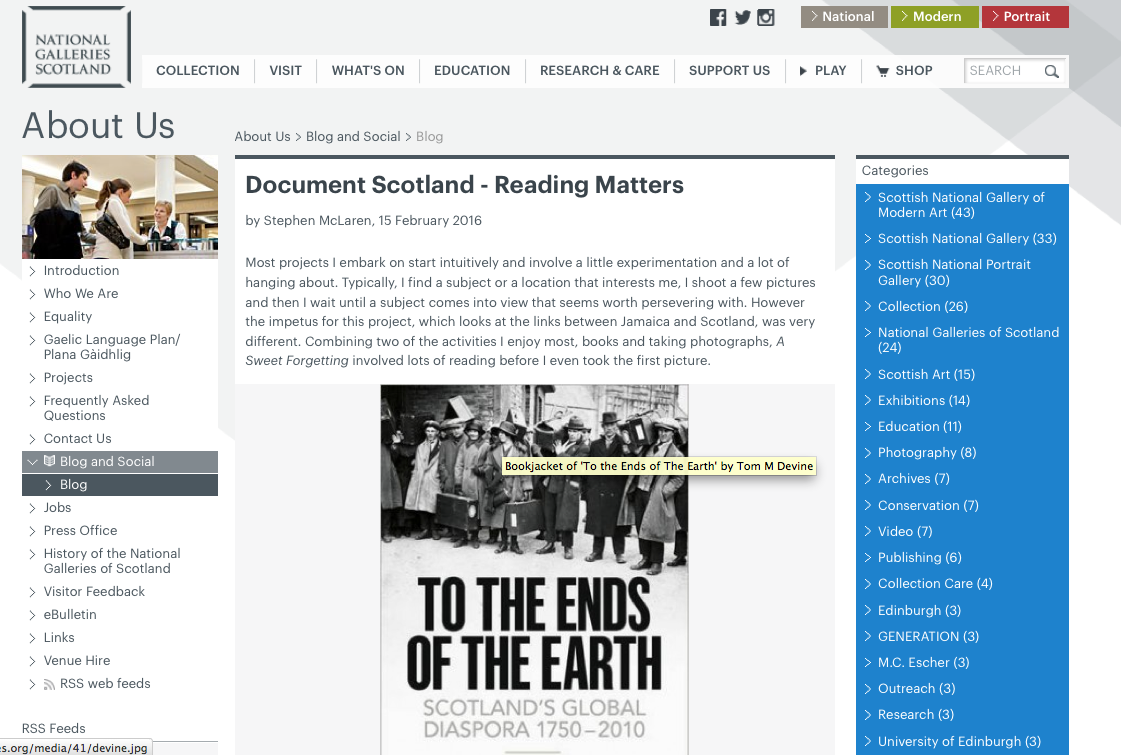This screenshot has width=1121, height=755.
Task: Click the About Us sidebar photo
Action: [x=120, y=207]
